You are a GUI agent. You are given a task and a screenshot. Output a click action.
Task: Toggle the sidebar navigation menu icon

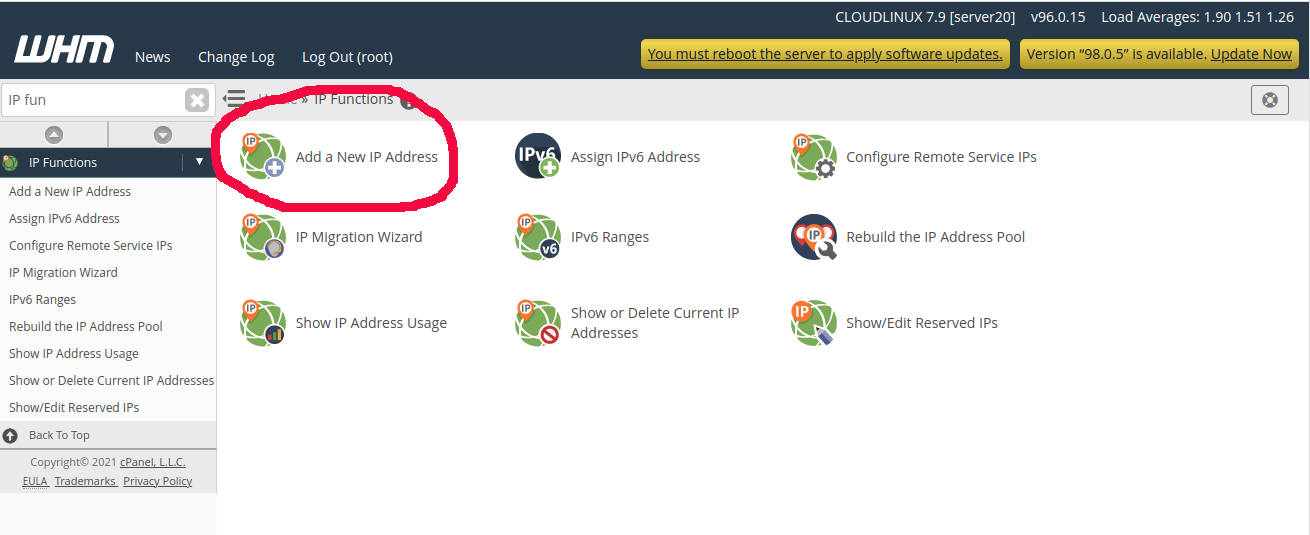click(x=234, y=99)
